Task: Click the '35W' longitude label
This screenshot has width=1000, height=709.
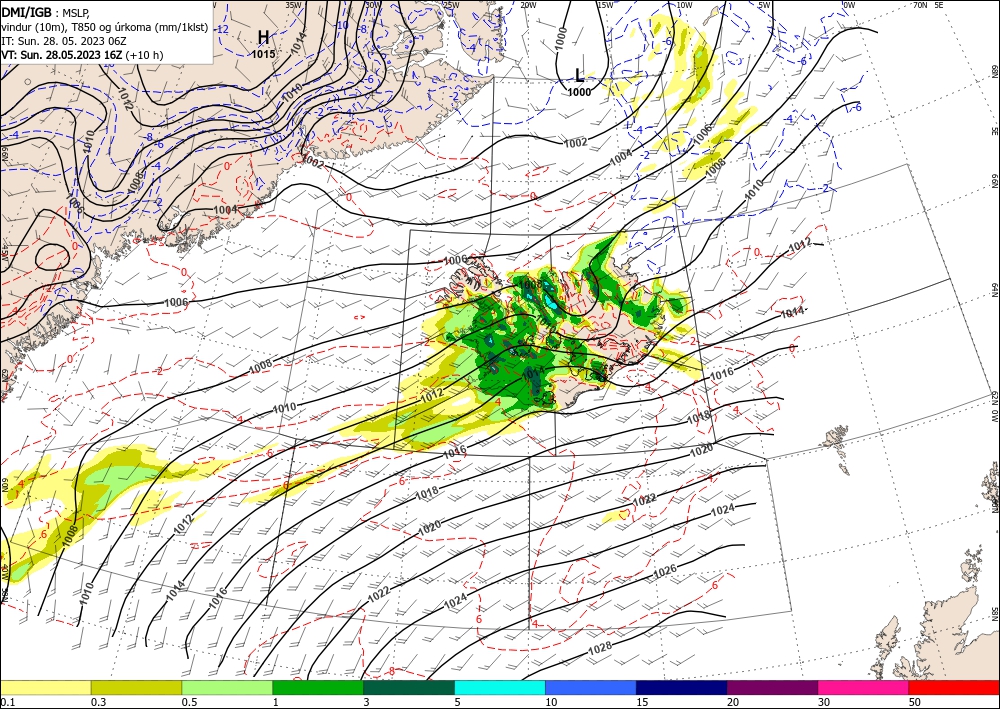Action: pos(293,5)
